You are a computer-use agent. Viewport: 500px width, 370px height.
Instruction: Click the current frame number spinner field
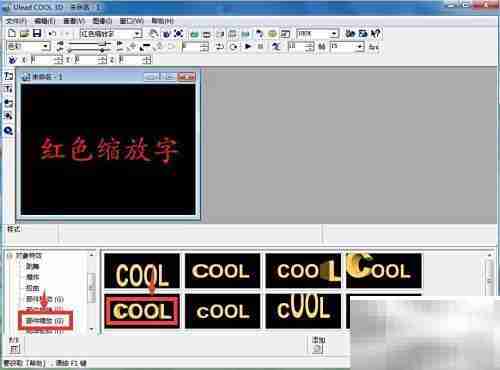click(196, 47)
